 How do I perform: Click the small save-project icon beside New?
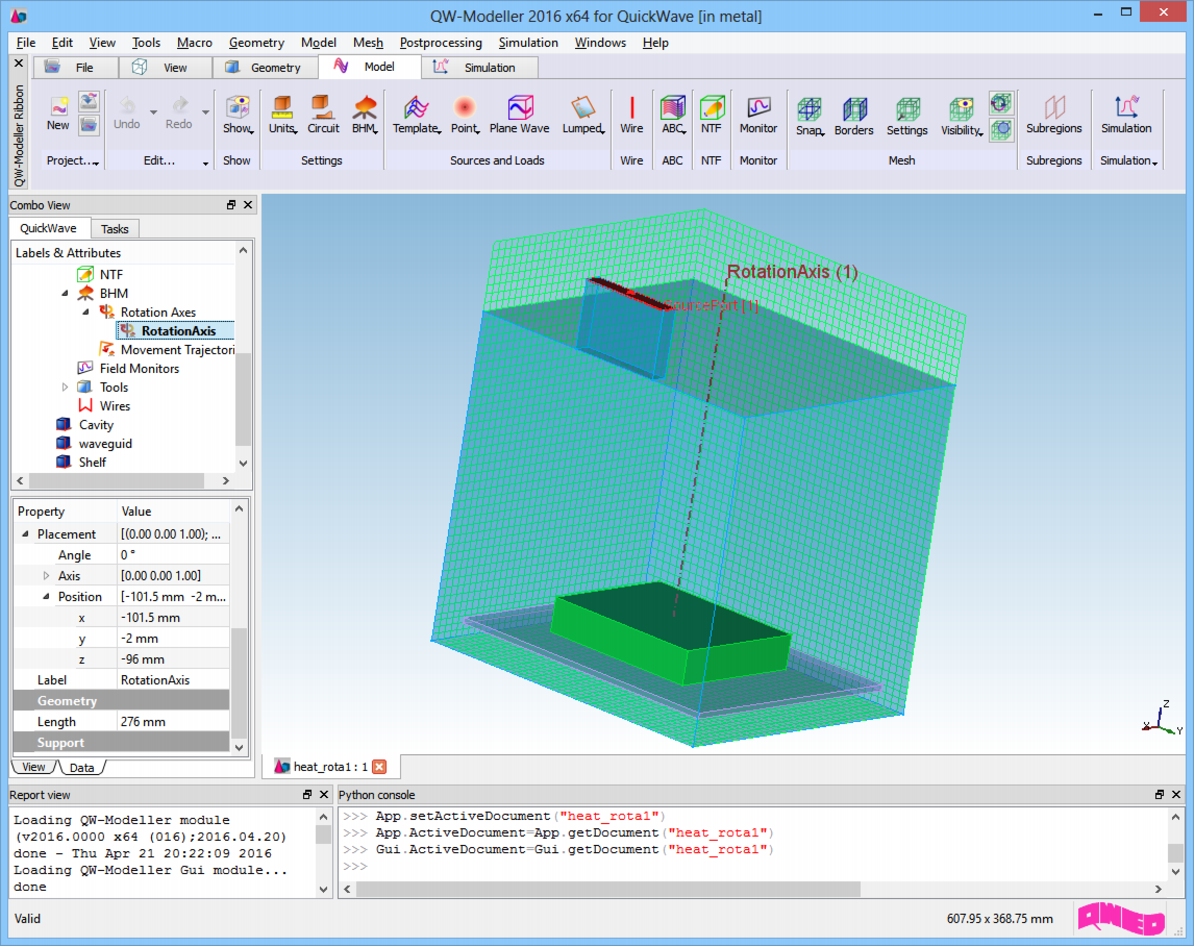(89, 101)
